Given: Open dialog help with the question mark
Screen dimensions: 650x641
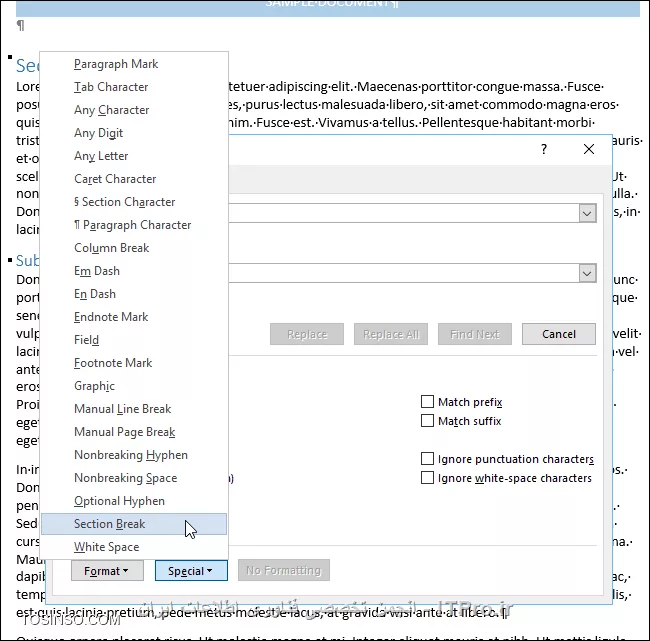Looking at the screenshot, I should coord(544,149).
